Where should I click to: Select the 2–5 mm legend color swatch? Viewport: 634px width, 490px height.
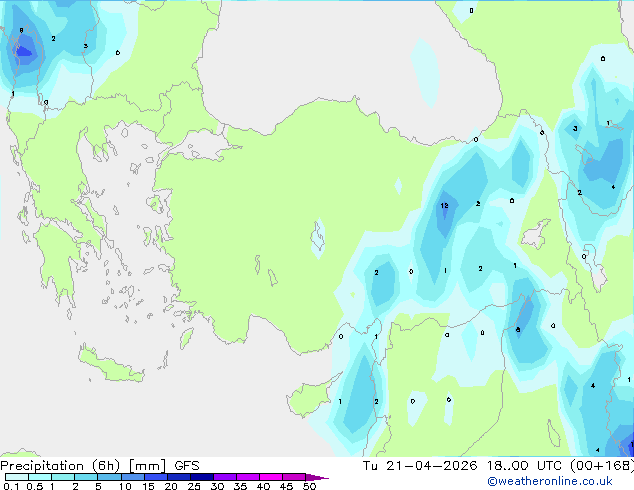(x=86, y=477)
